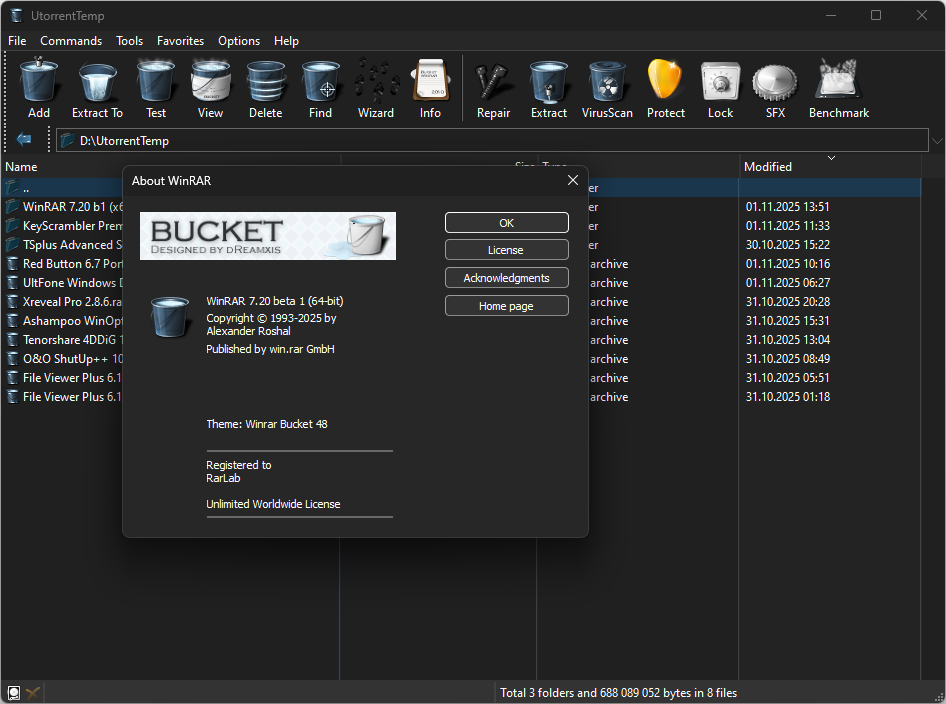Open the Options menu
This screenshot has width=946, height=704.
coord(239,41)
